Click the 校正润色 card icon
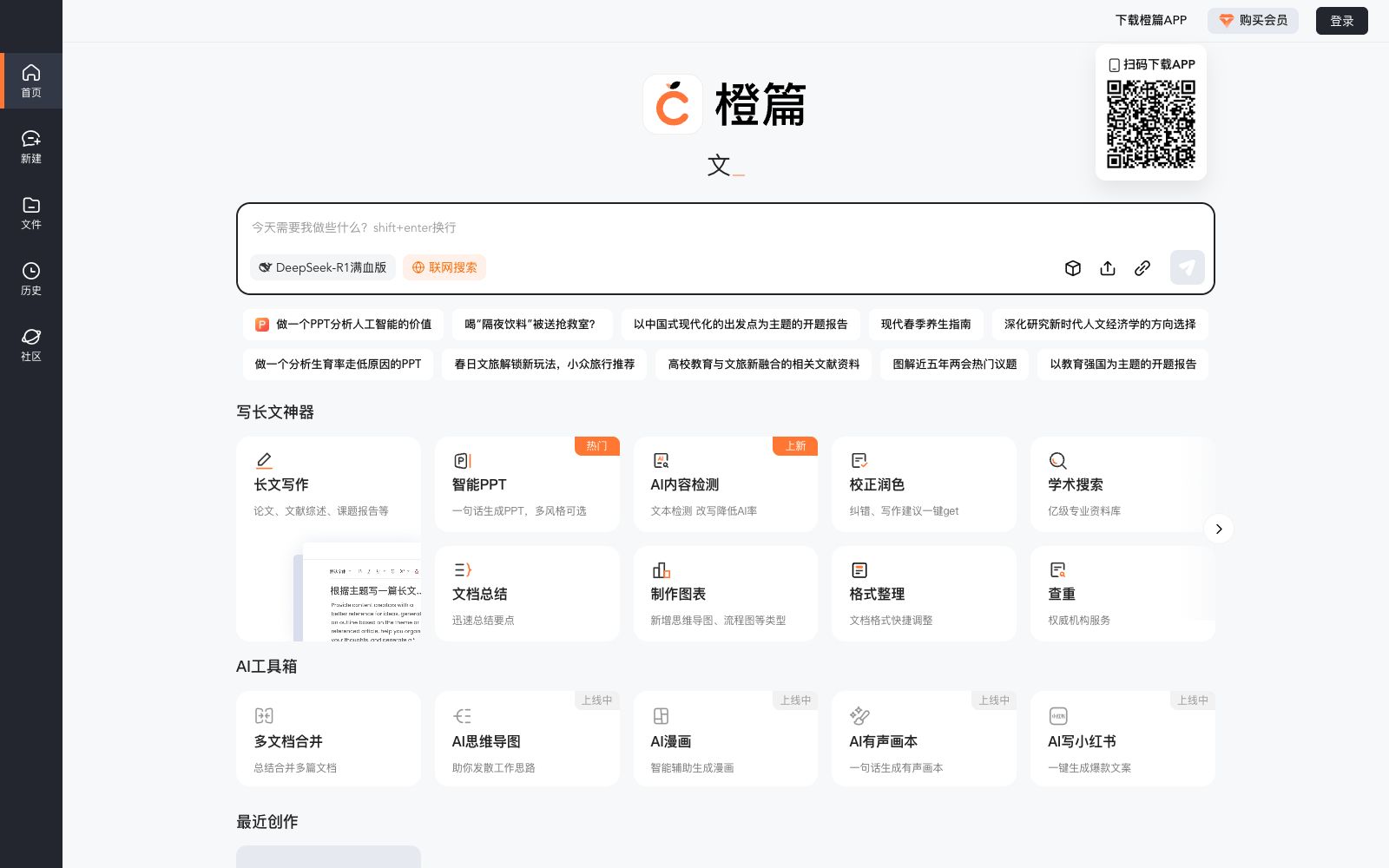This screenshot has height=868, width=1389. click(x=859, y=461)
